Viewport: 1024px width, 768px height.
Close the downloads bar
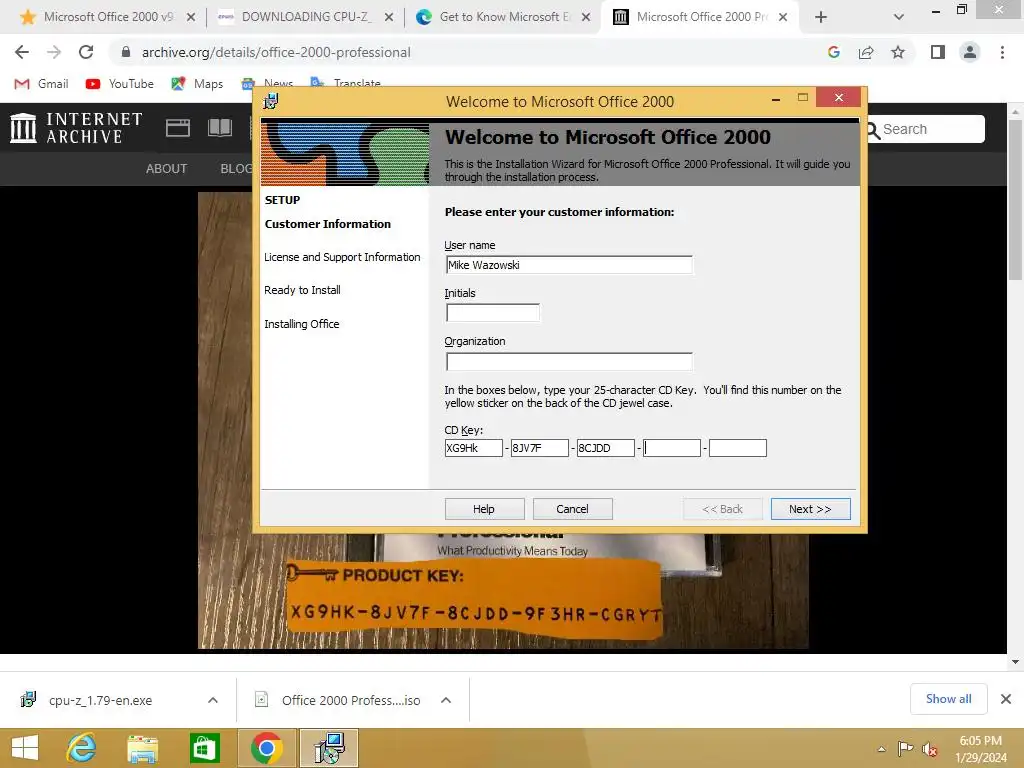[1006, 699]
